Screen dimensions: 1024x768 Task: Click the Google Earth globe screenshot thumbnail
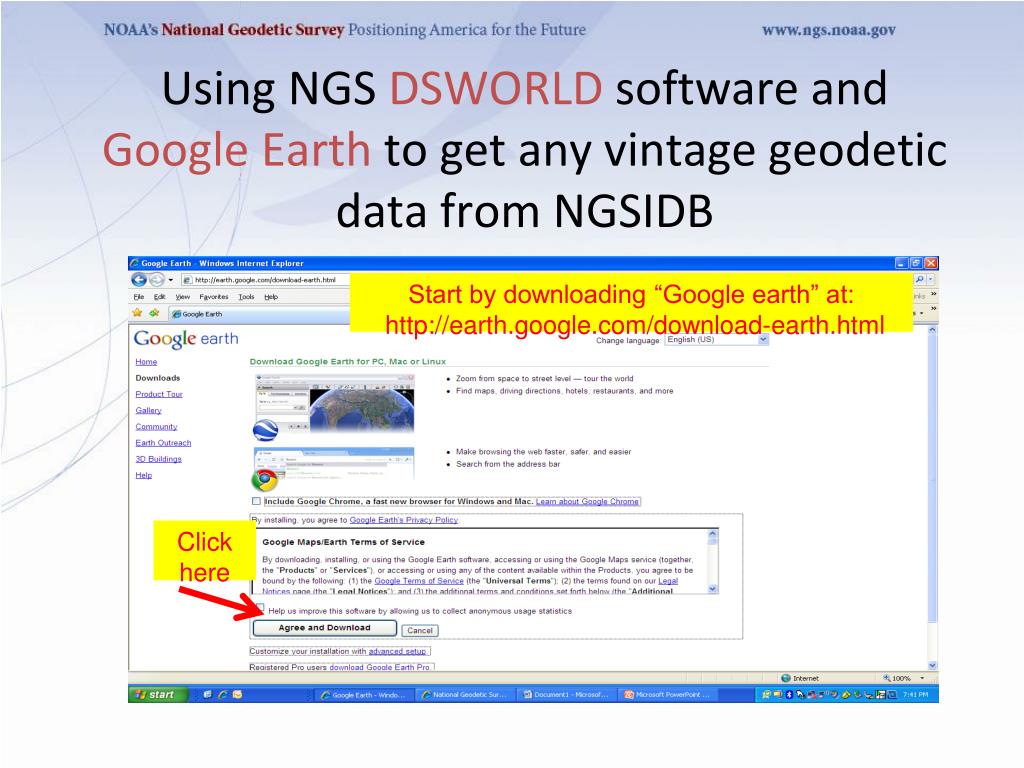point(334,403)
